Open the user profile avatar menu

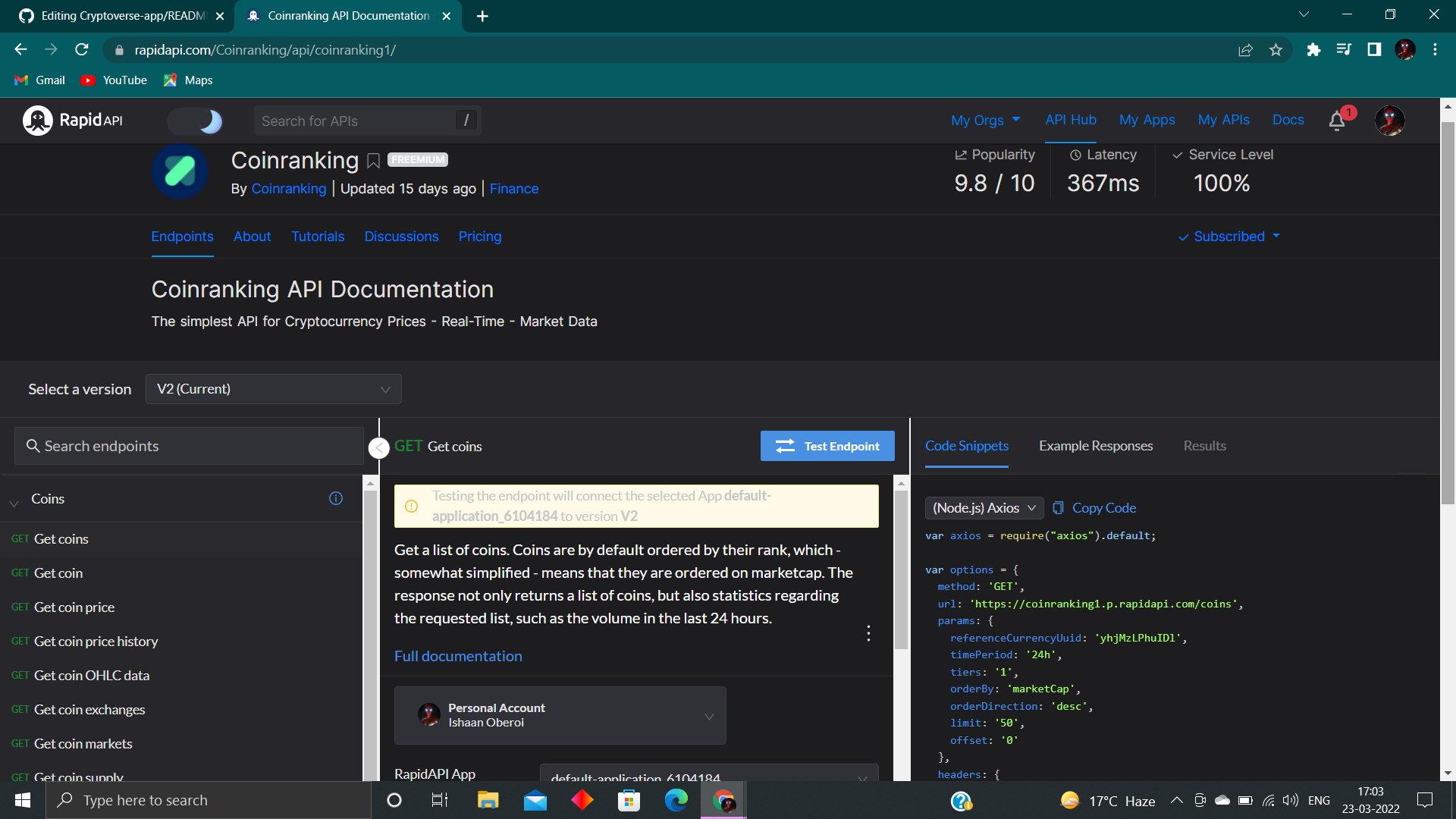point(1390,121)
